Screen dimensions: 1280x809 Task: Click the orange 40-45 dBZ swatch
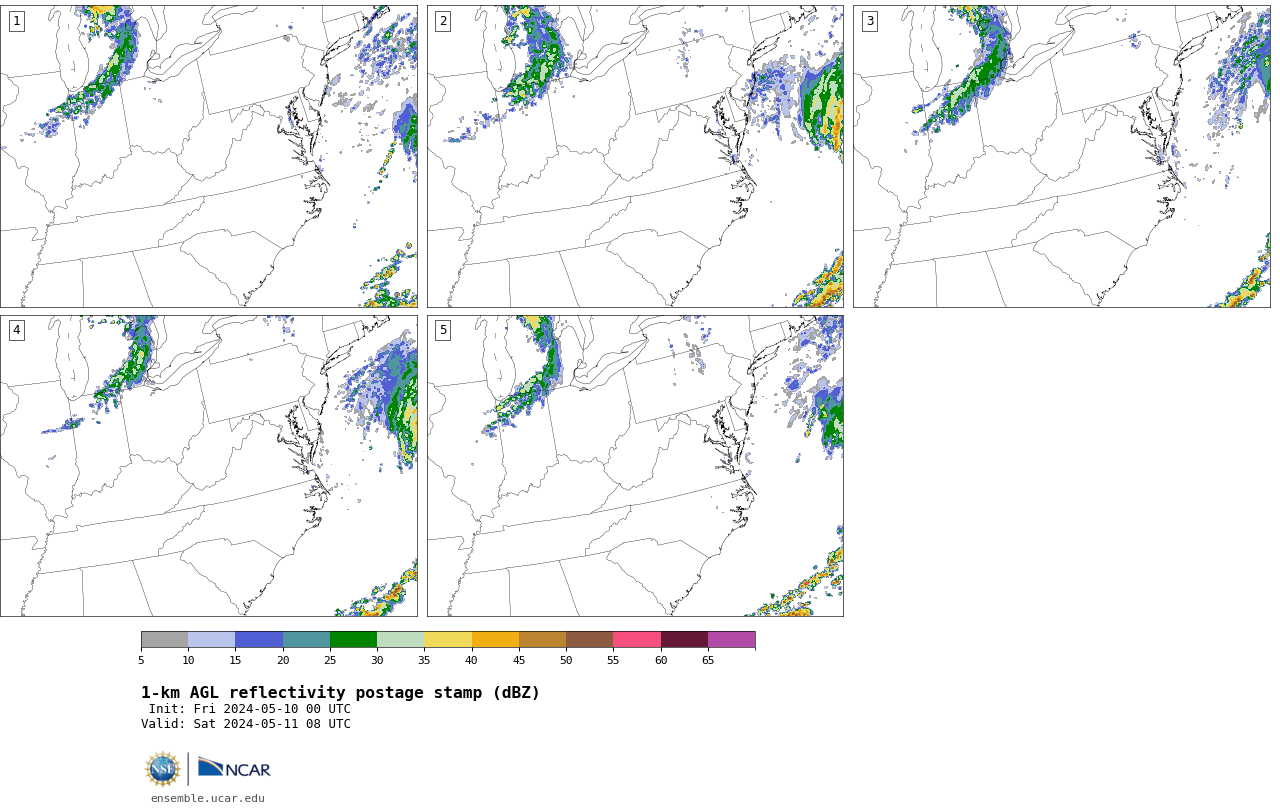click(495, 640)
